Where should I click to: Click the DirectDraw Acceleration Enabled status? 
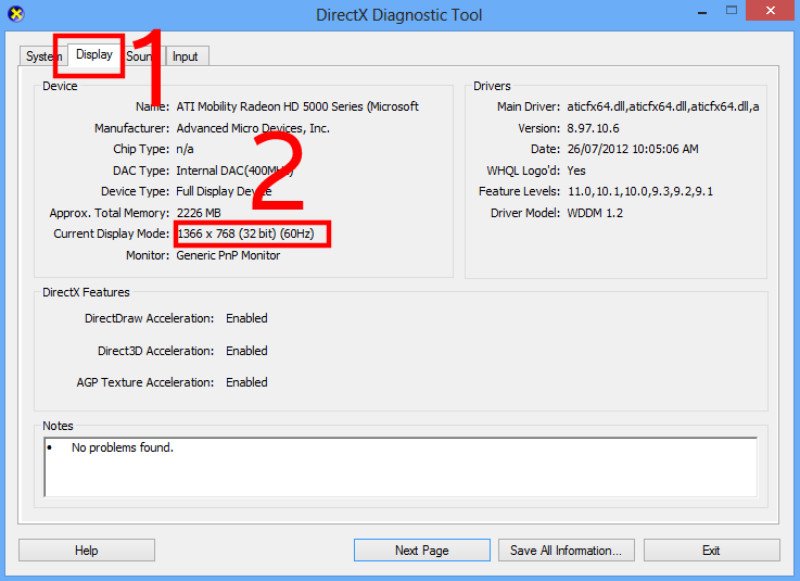[246, 318]
